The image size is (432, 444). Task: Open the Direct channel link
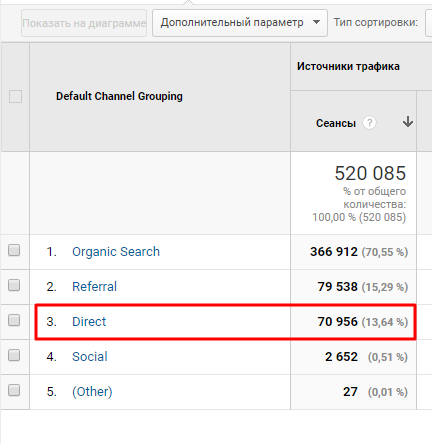pyautogui.click(x=89, y=322)
